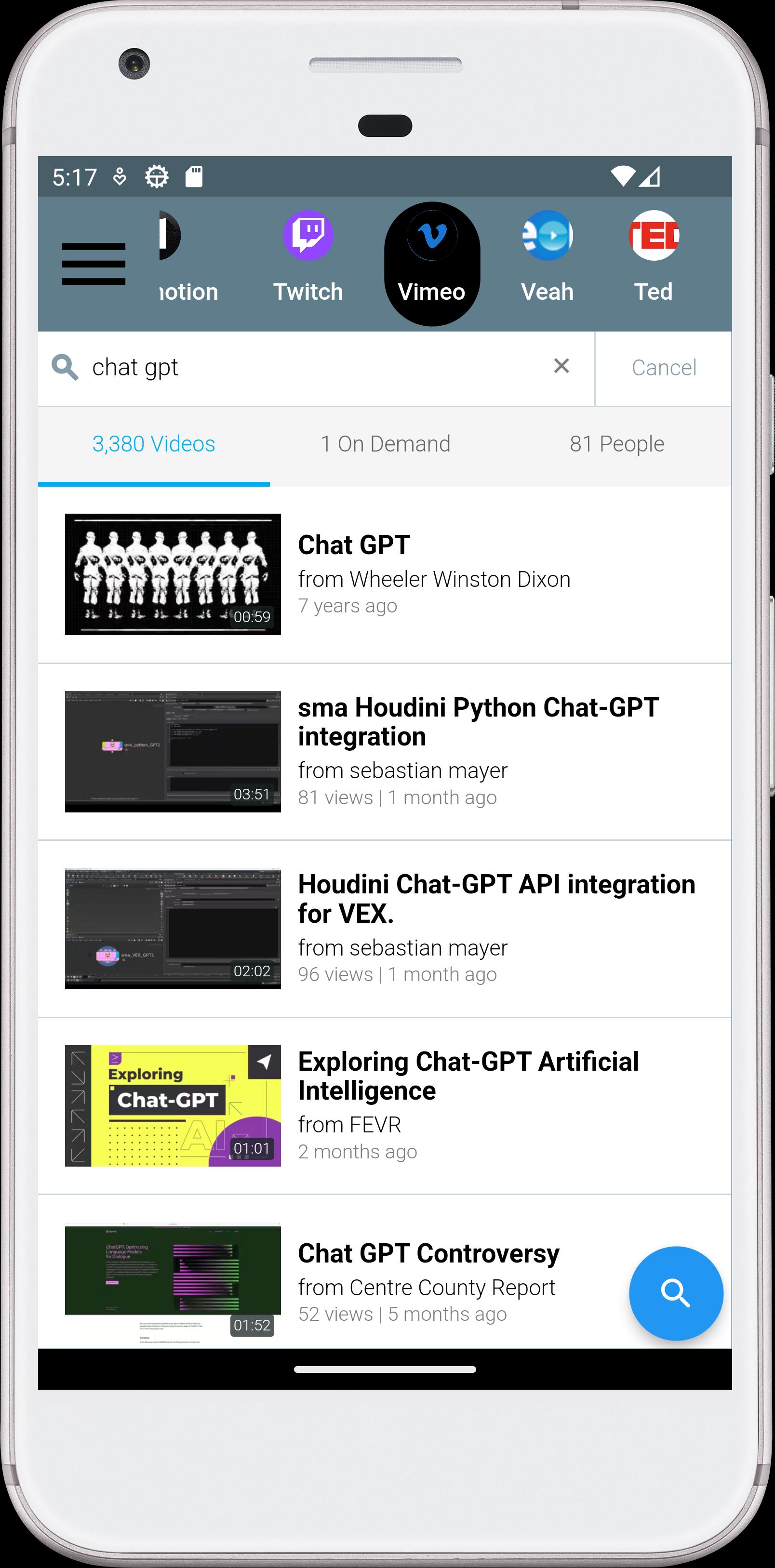Tap 'from Wheeler Winston Dixon' text

434,579
